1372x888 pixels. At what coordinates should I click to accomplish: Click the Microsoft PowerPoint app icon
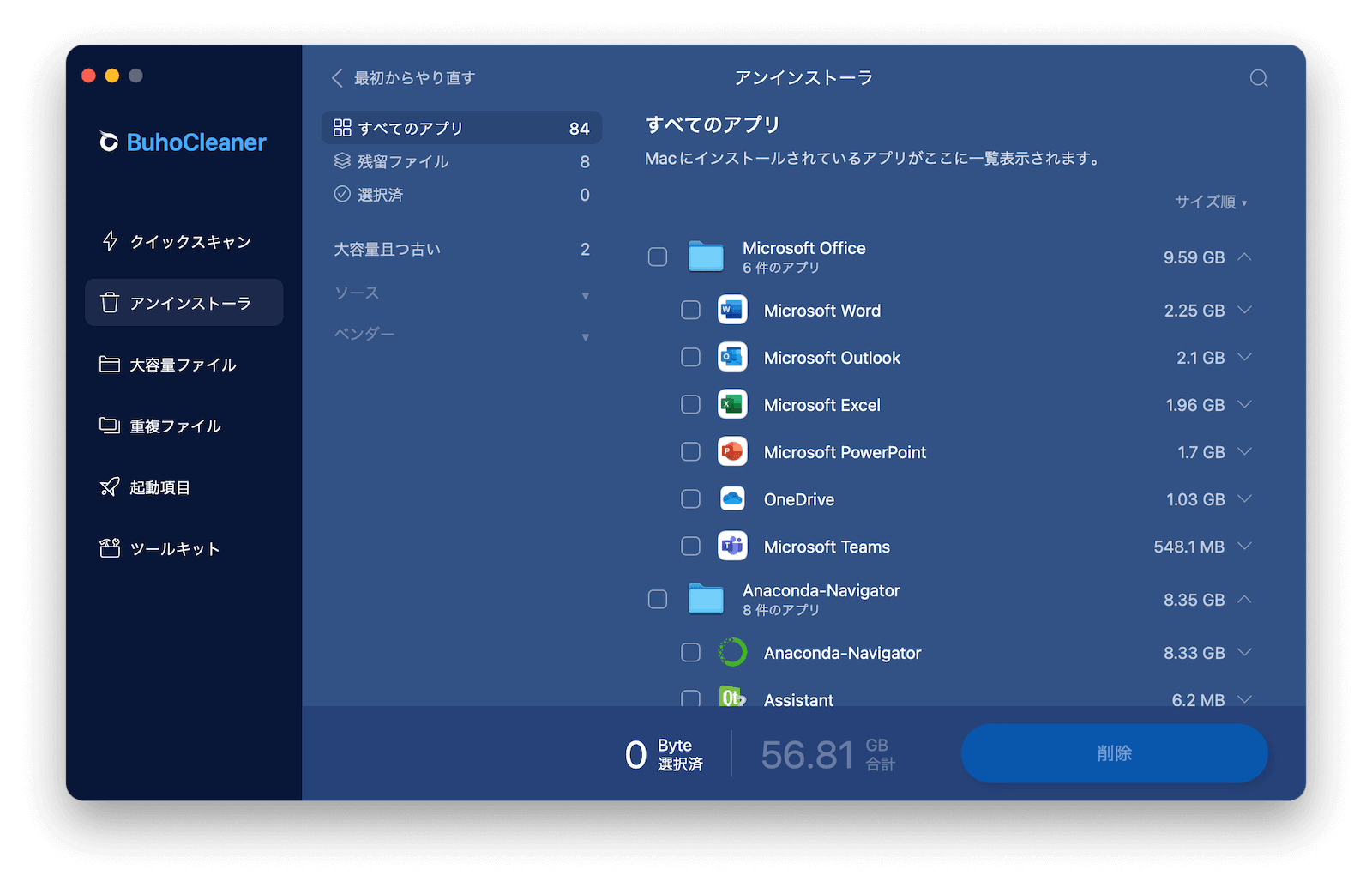pyautogui.click(x=732, y=451)
